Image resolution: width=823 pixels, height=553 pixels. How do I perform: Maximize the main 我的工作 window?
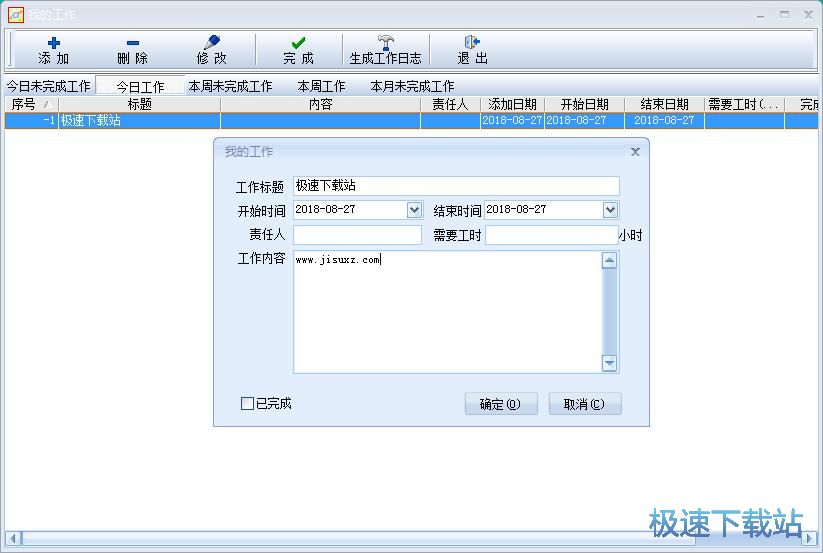pos(784,15)
